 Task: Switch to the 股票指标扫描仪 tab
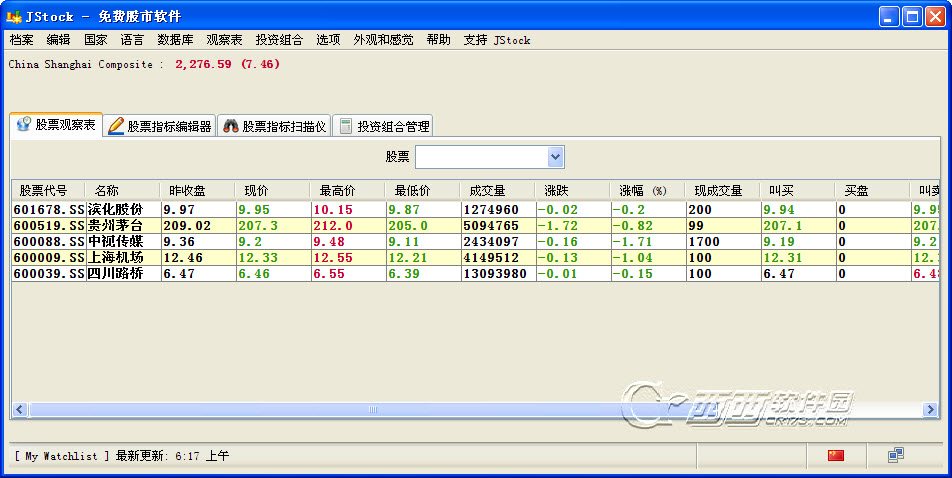[274, 126]
